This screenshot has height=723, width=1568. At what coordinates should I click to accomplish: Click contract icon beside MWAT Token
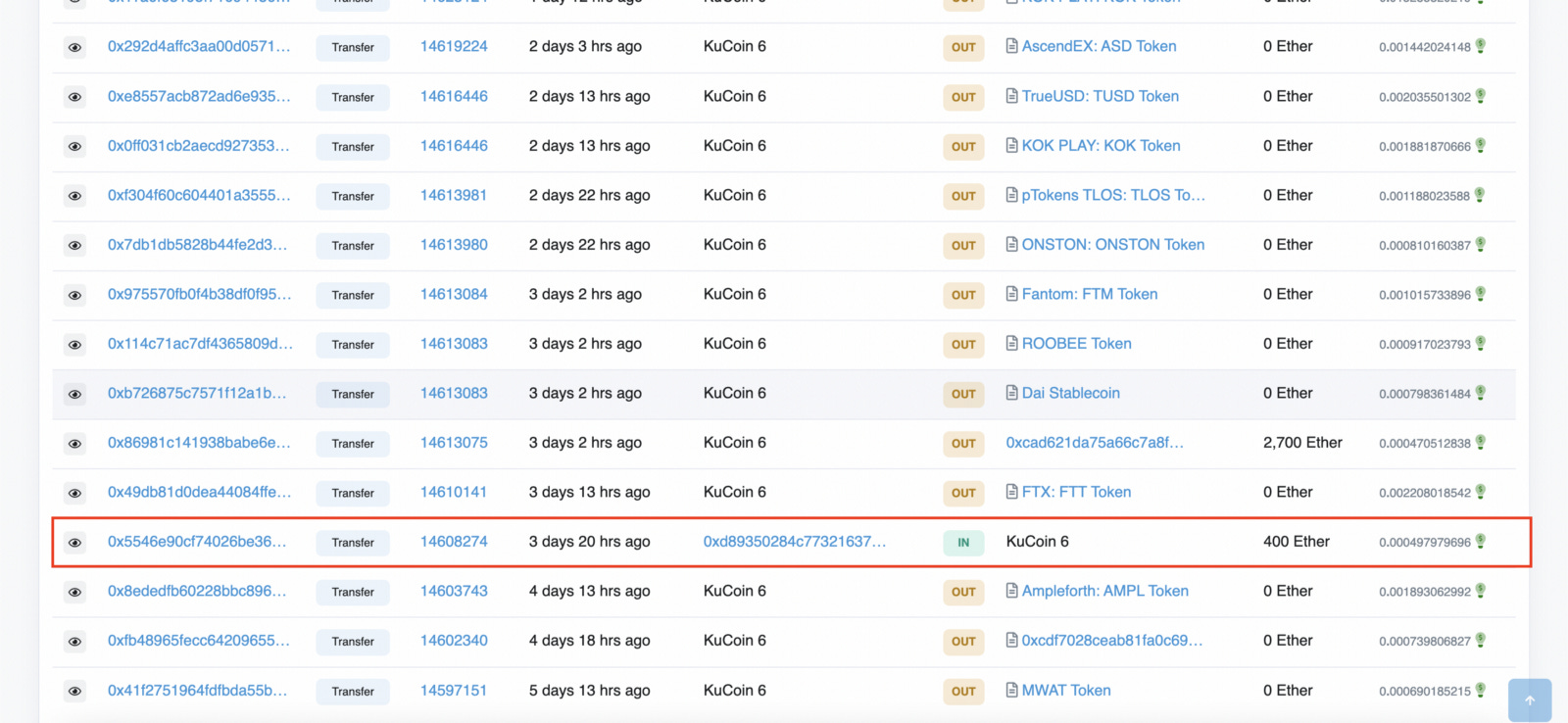point(1011,690)
